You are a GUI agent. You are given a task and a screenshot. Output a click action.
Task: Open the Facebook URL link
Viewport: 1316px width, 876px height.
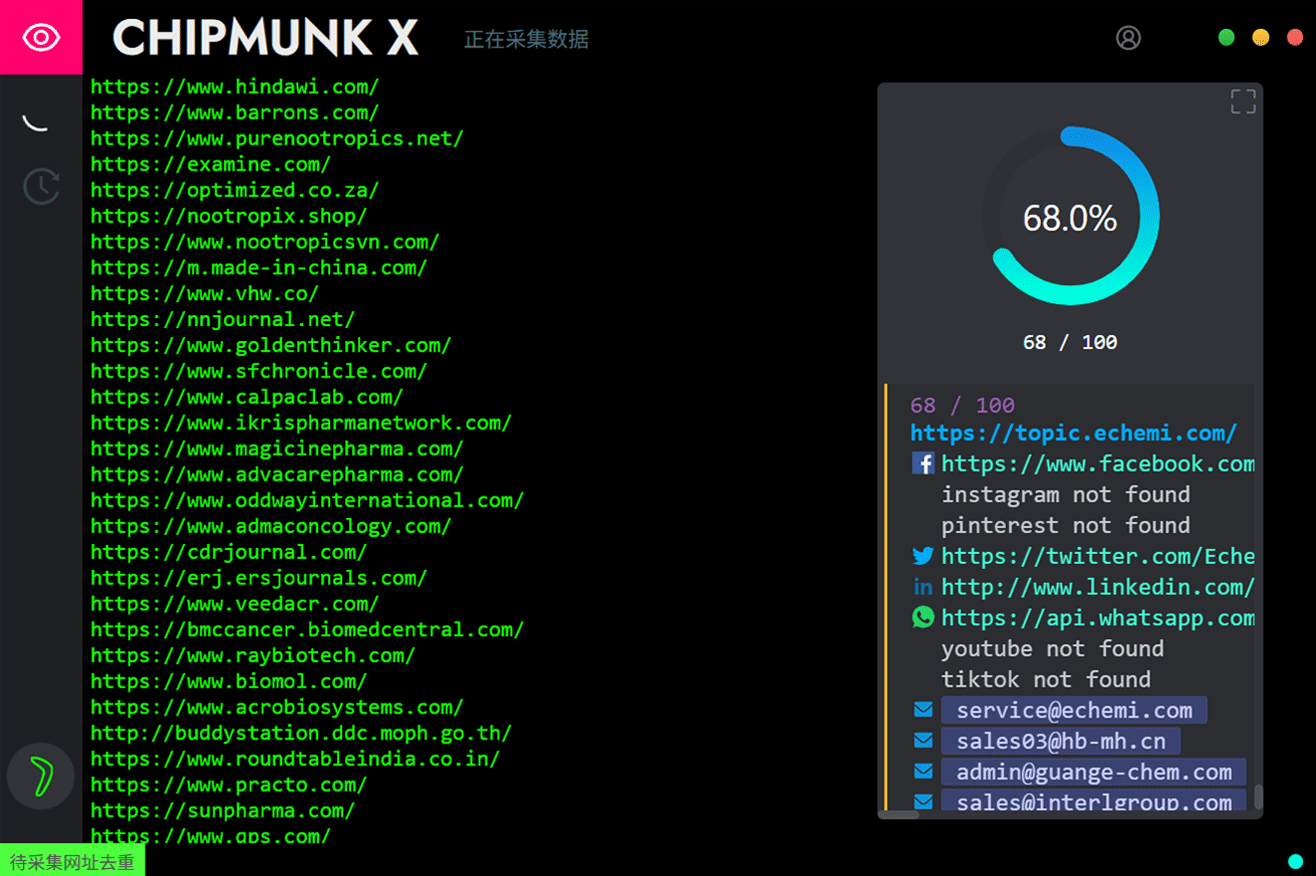coord(1097,464)
